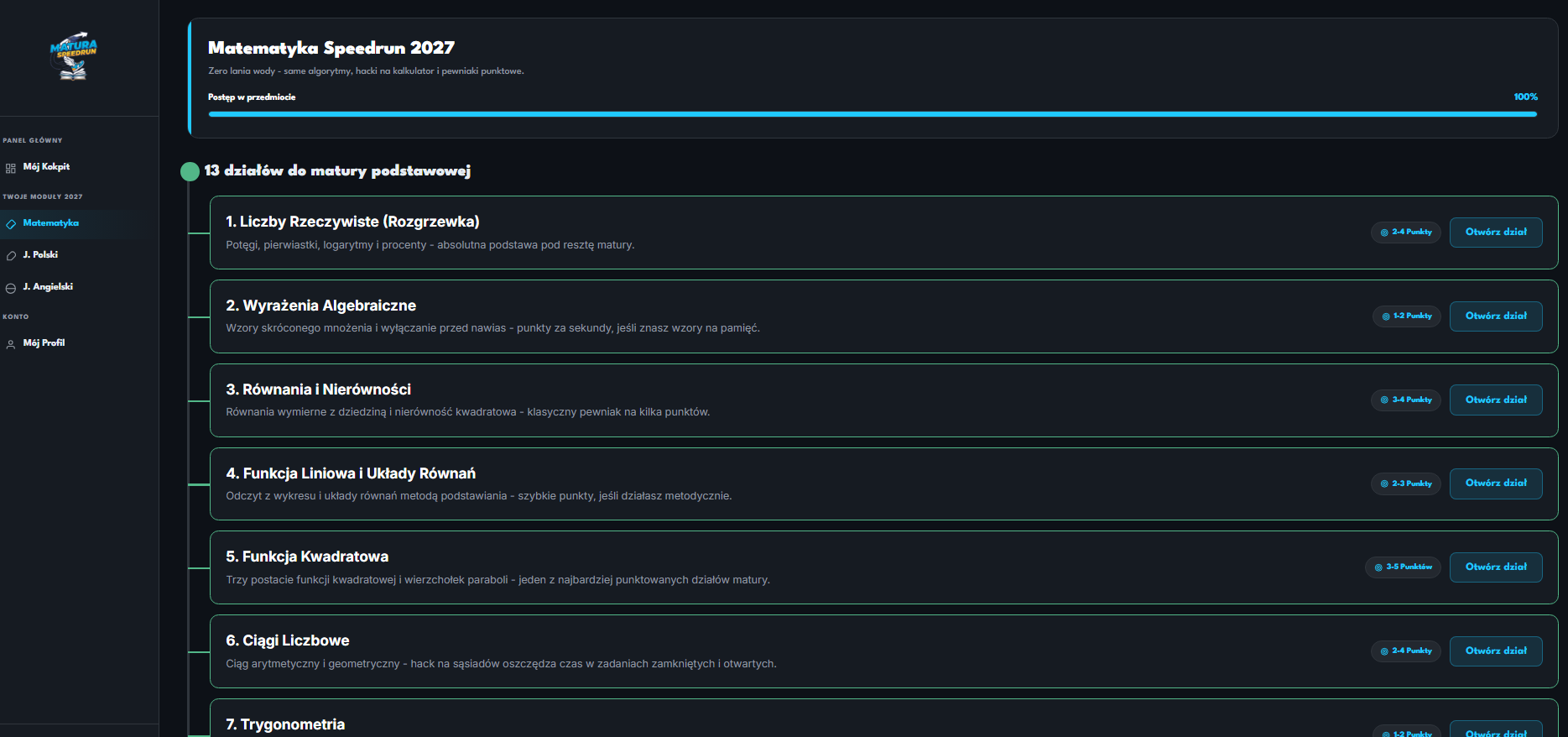1568x737 pixels.
Task: Click the points icon in Ciągi Liczbowe row
Action: point(1384,651)
